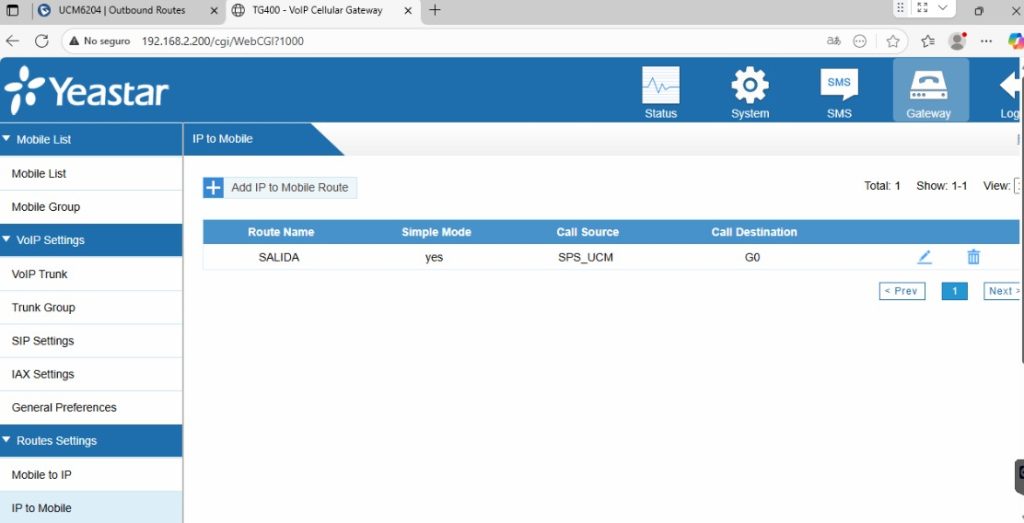Click the browser address bar
Image resolution: width=1024 pixels, height=523 pixels.
(x=450, y=41)
